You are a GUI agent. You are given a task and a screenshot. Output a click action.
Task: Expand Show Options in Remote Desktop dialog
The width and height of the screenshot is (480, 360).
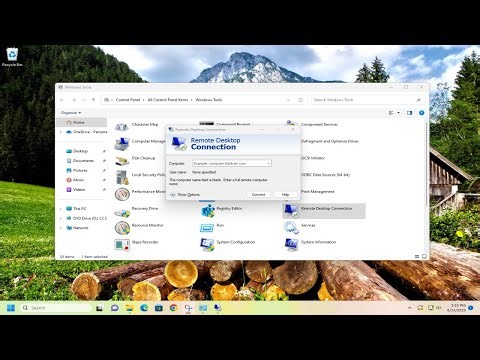[x=185, y=195]
